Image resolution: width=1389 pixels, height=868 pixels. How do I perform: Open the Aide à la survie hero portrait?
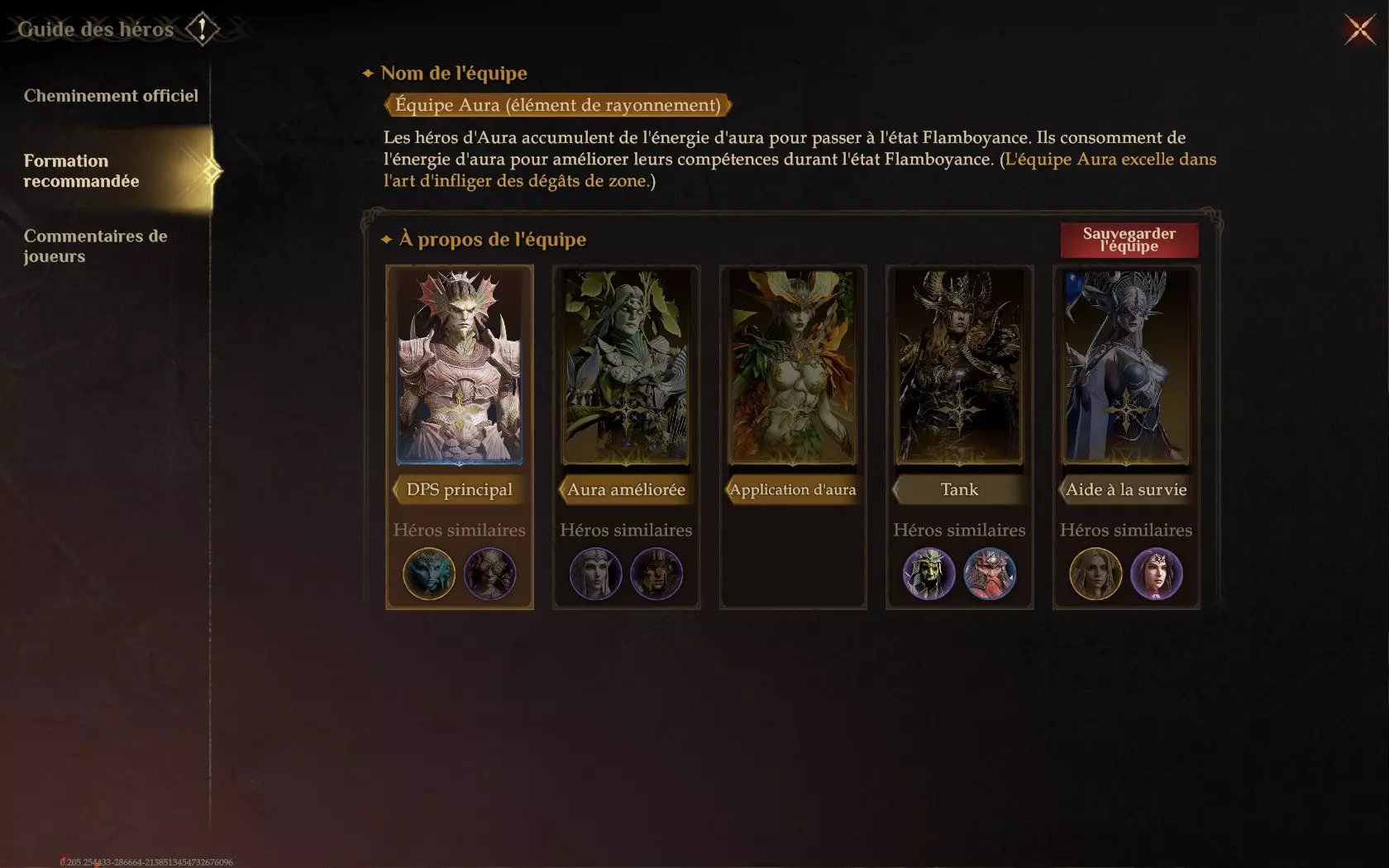point(1126,367)
